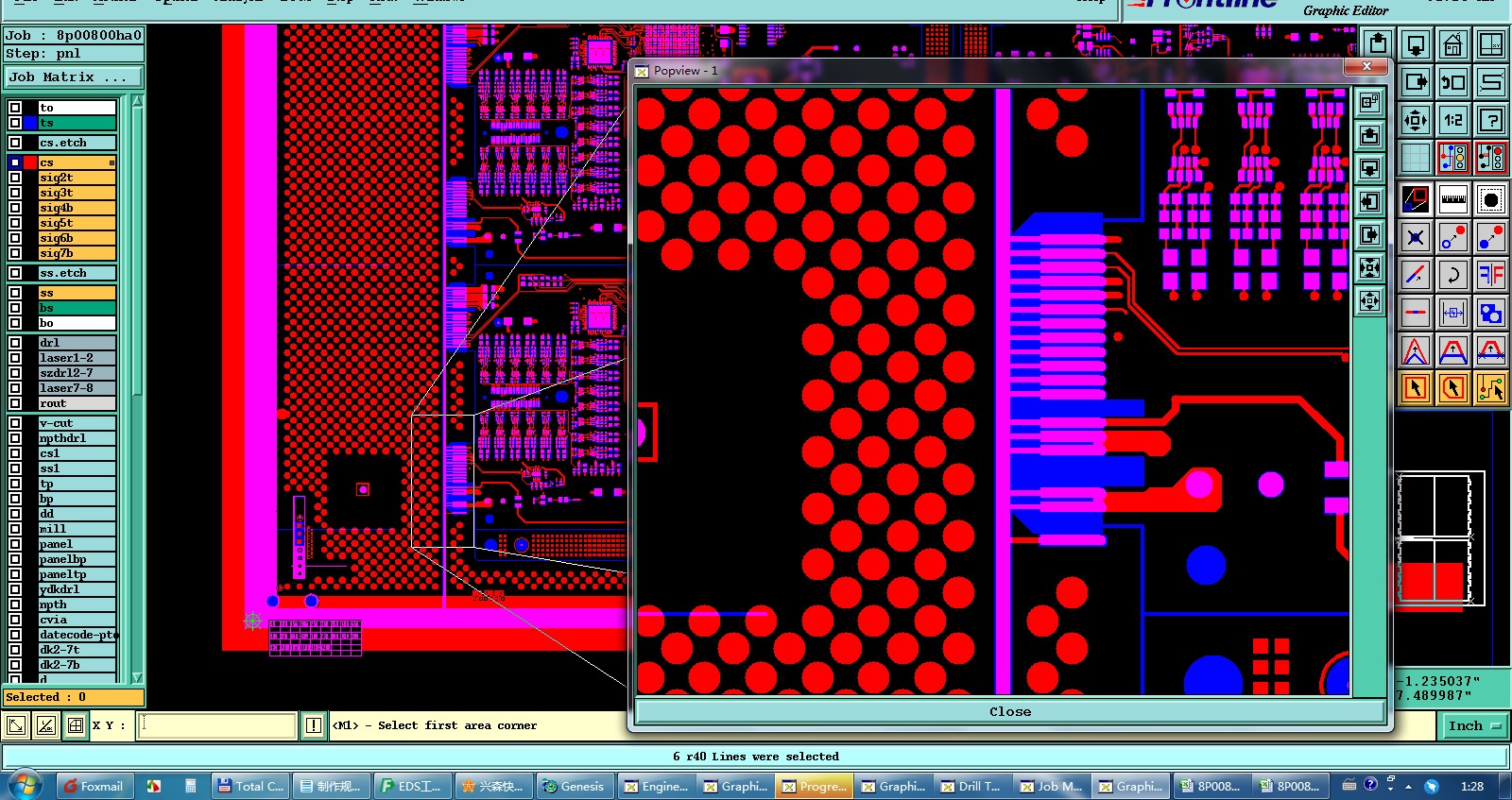Click the red cs layer color swatch
This screenshot has height=800, width=1512.
30,162
